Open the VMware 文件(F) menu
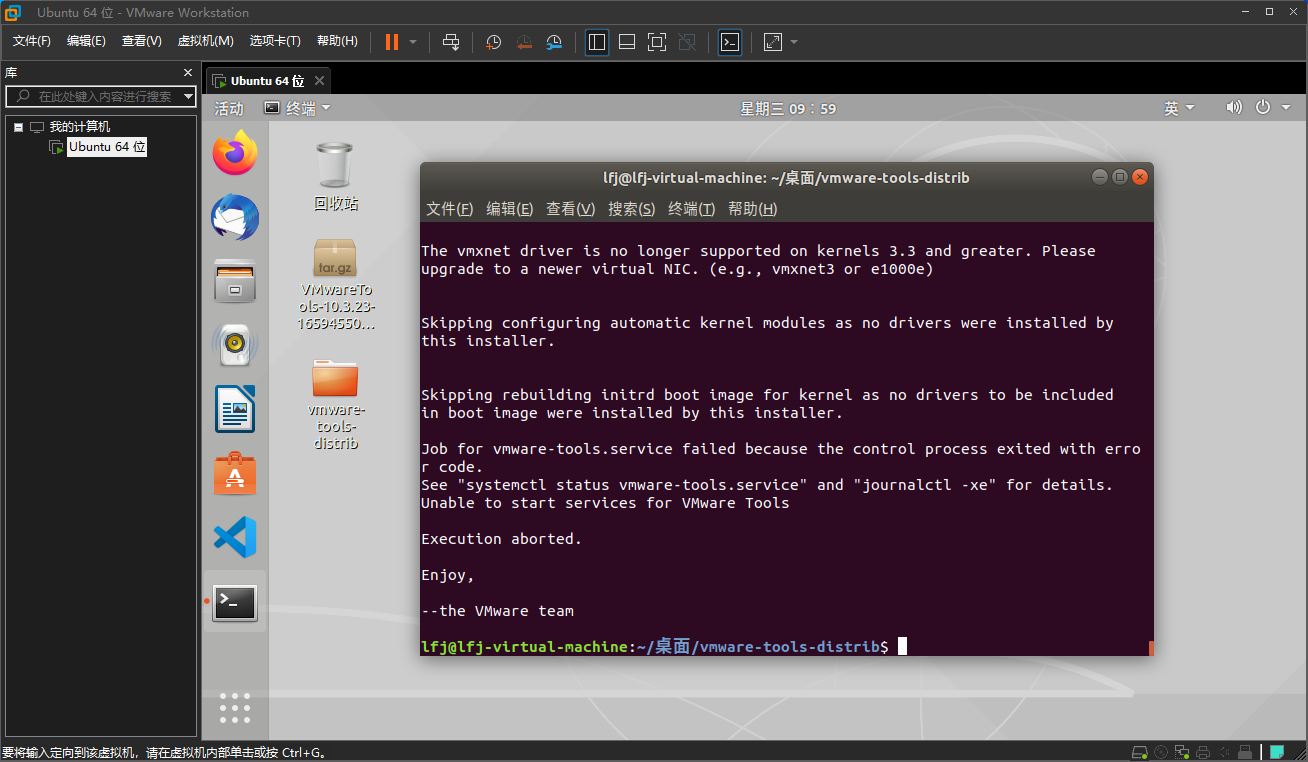The image size is (1308, 762). [32, 41]
